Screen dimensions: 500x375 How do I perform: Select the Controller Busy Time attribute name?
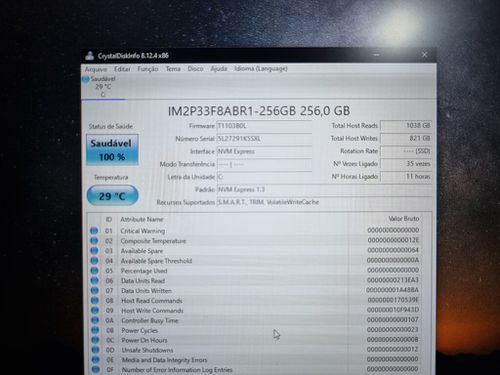(150, 320)
